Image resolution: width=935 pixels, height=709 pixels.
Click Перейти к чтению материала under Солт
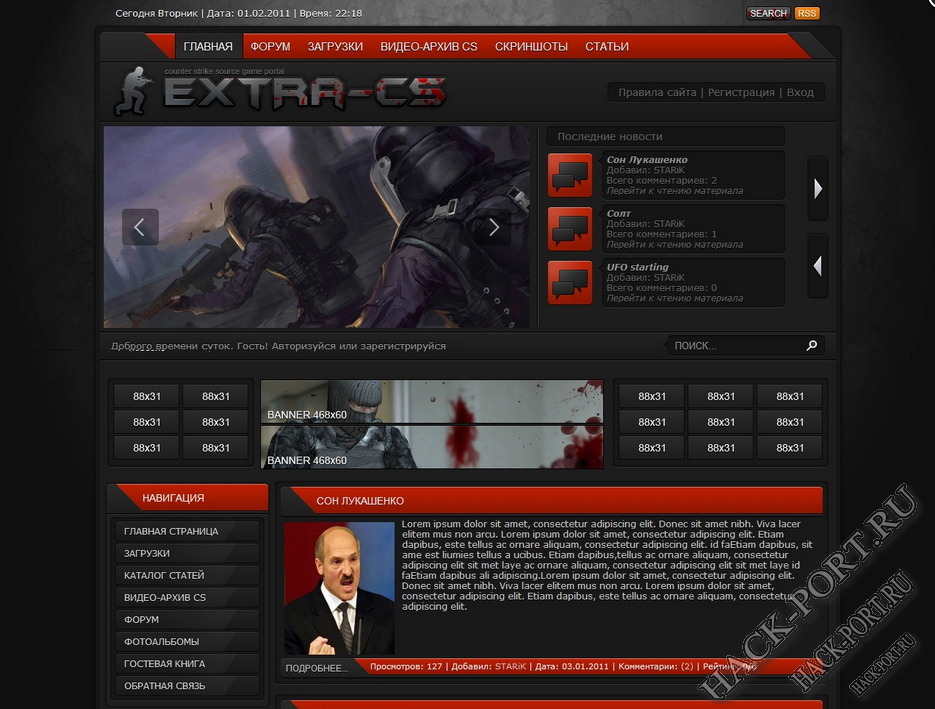pos(674,244)
